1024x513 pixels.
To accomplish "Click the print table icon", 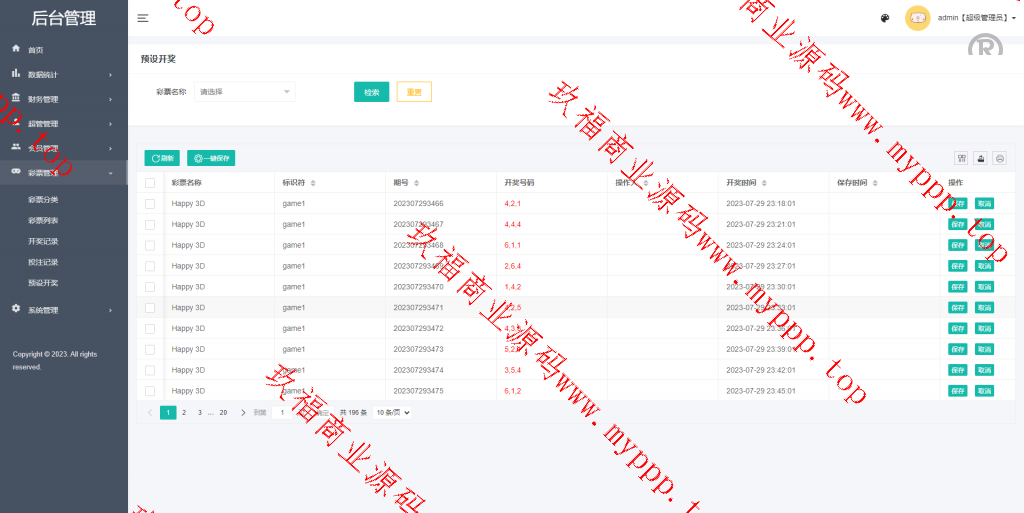I will [x=999, y=158].
